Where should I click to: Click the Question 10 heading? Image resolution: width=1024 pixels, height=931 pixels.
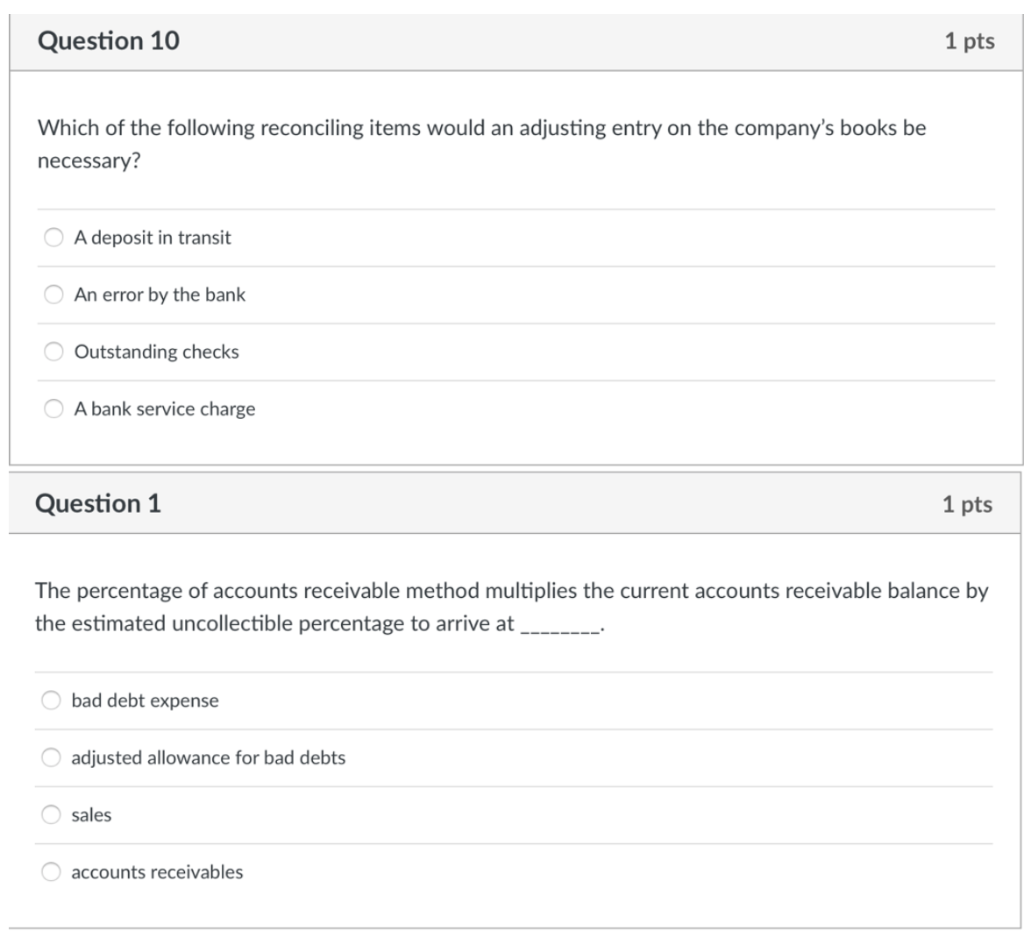[108, 40]
